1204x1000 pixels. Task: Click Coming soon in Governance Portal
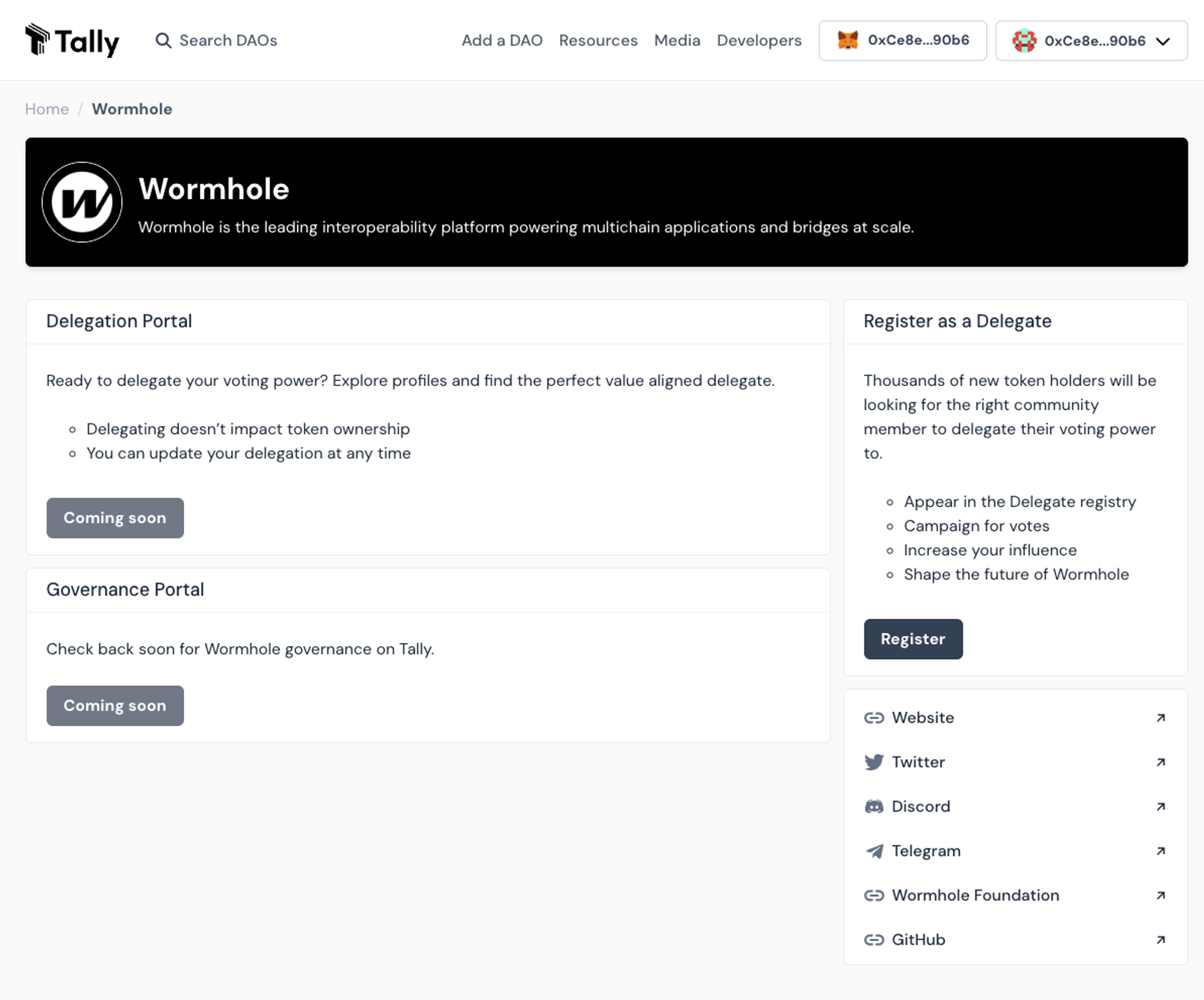click(115, 706)
